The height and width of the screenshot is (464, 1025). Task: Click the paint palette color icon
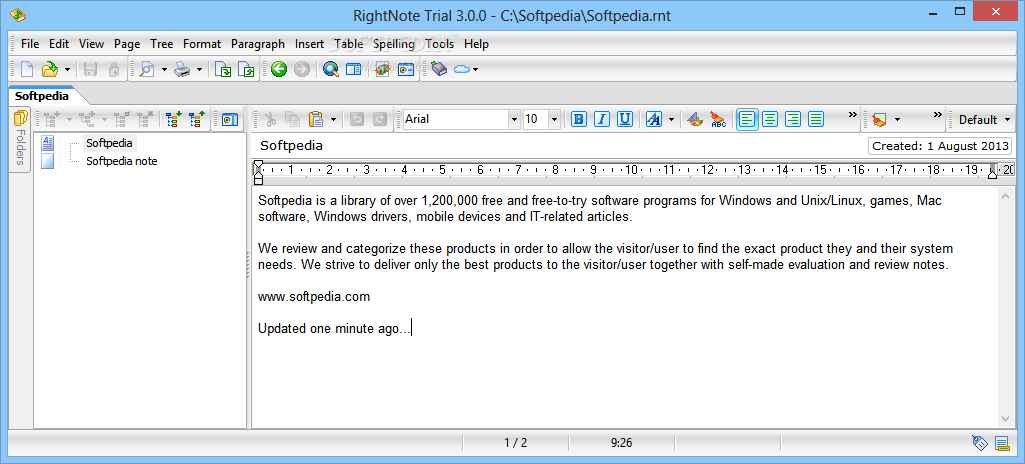point(695,119)
